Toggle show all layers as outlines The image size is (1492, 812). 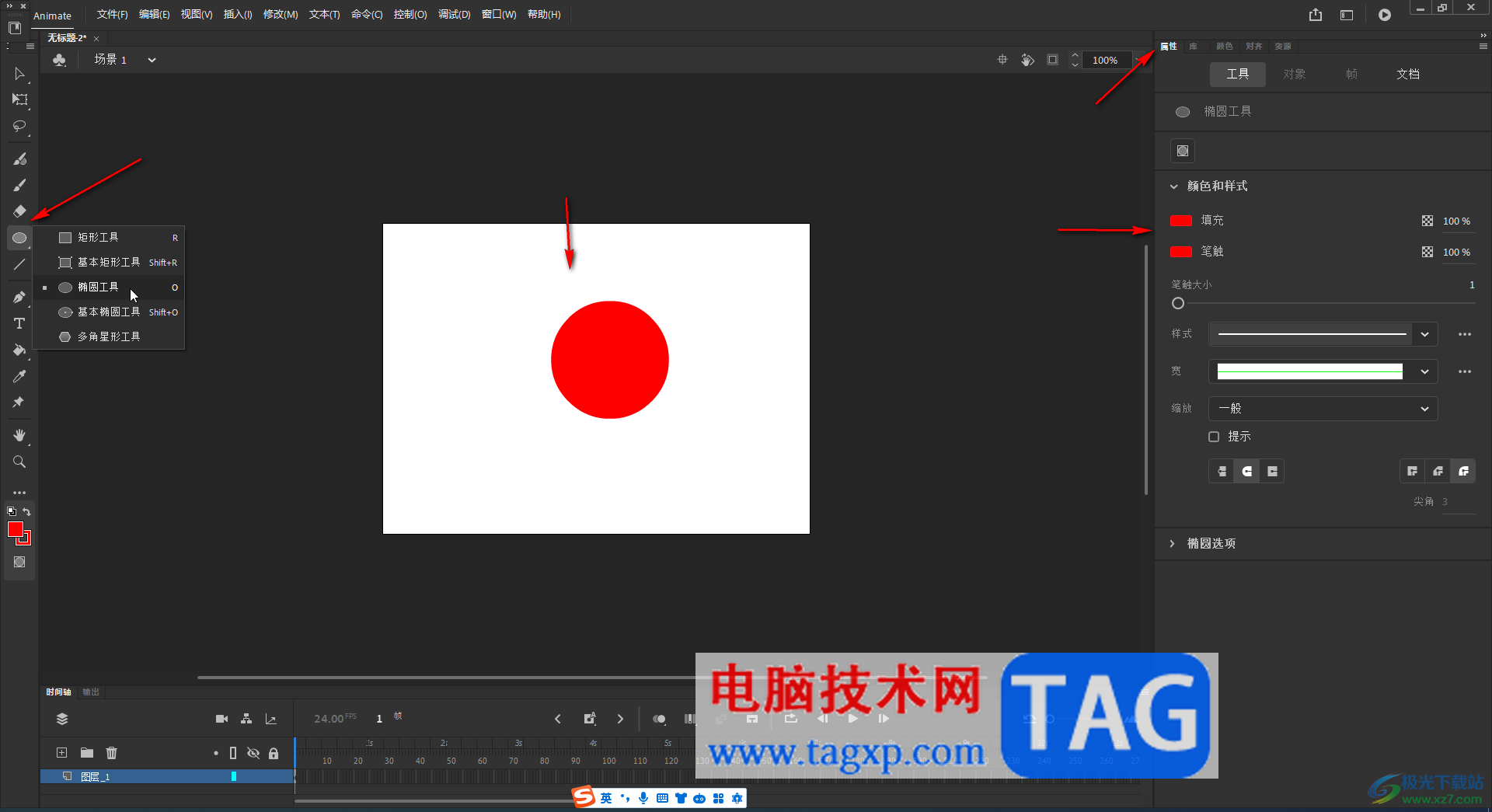[233, 753]
